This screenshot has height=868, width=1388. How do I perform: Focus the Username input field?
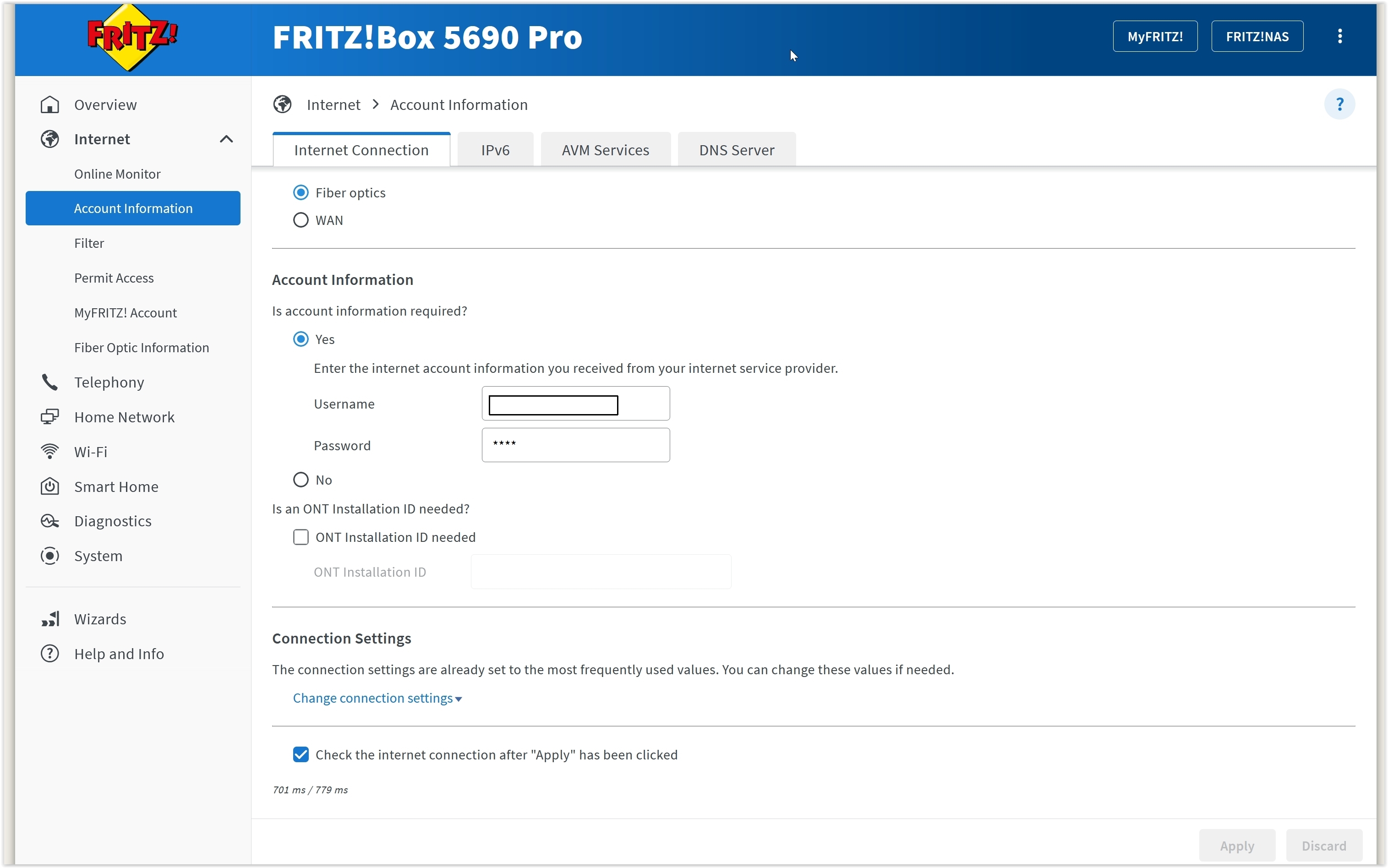click(x=575, y=404)
